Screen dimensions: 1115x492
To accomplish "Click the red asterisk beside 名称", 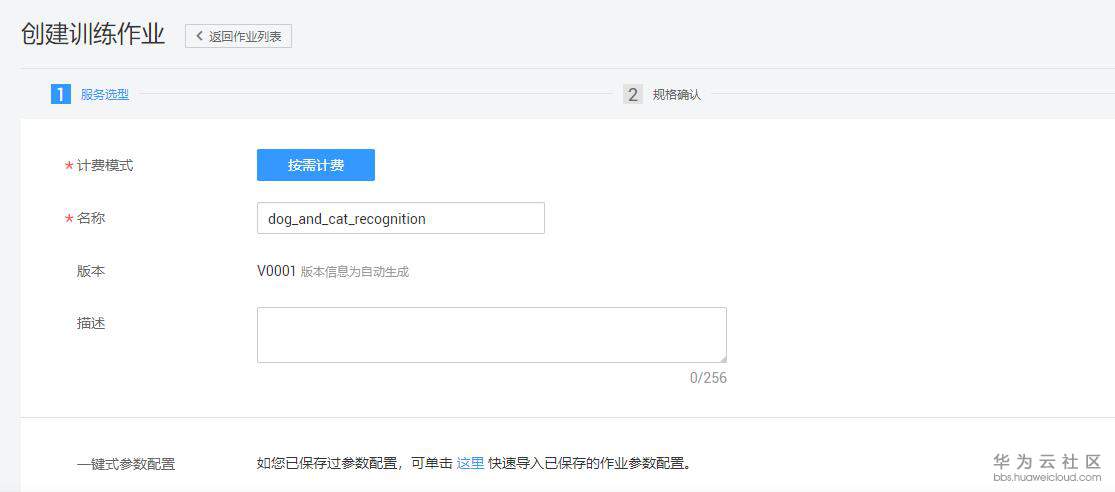I will (x=69, y=218).
